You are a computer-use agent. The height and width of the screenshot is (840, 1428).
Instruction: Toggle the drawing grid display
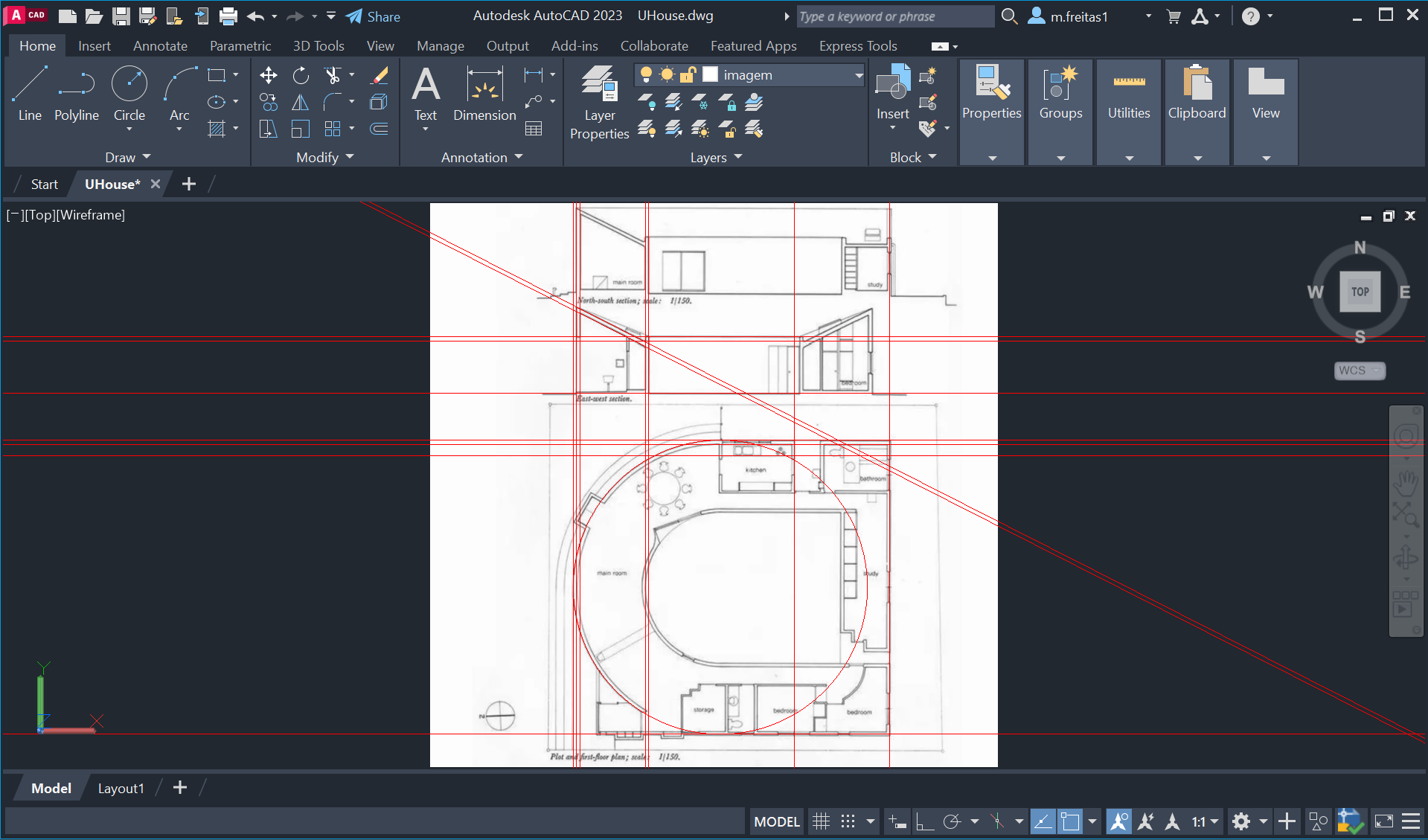(821, 821)
